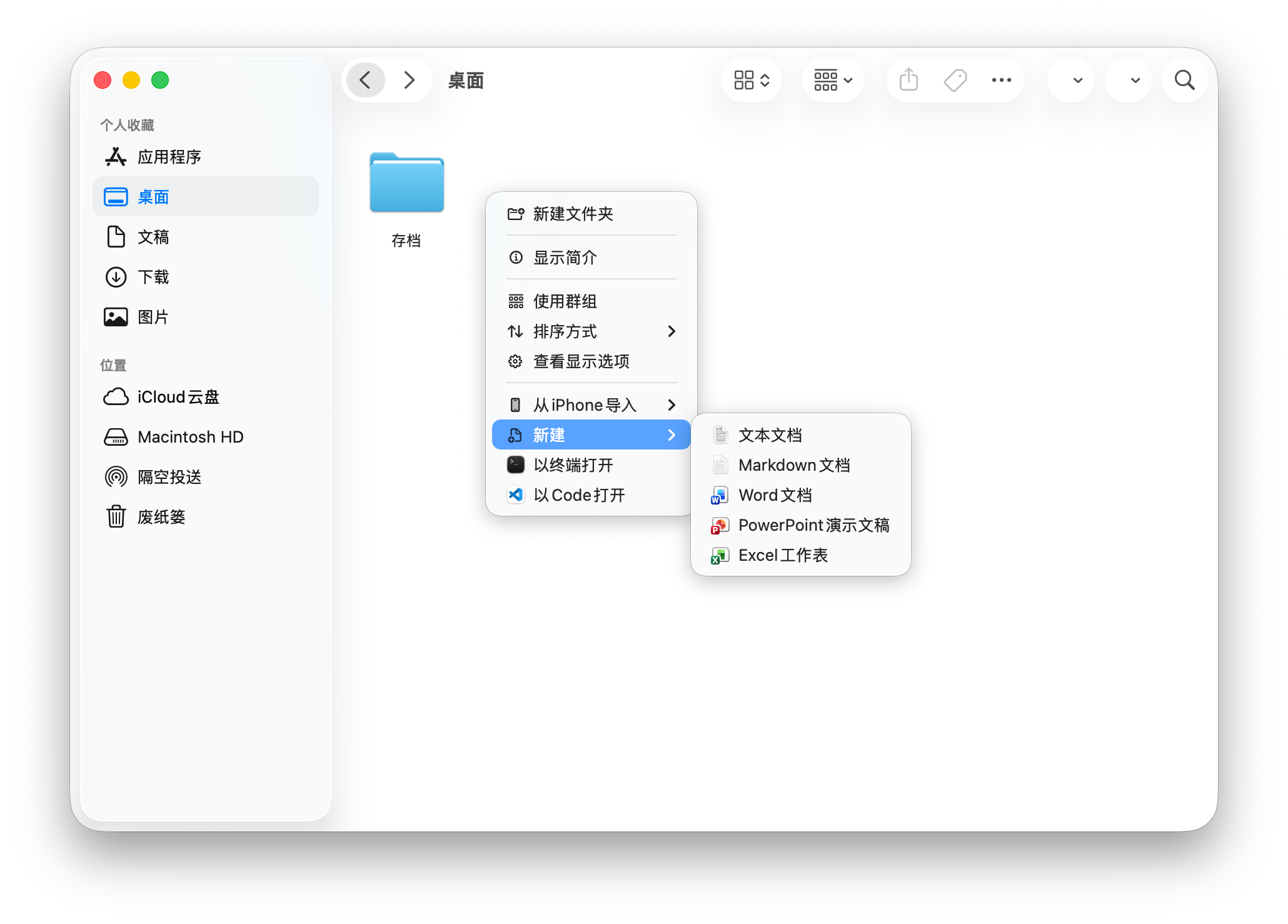The image size is (1288, 924).
Task: Open the chevron dropdown next to search
Action: (1129, 80)
